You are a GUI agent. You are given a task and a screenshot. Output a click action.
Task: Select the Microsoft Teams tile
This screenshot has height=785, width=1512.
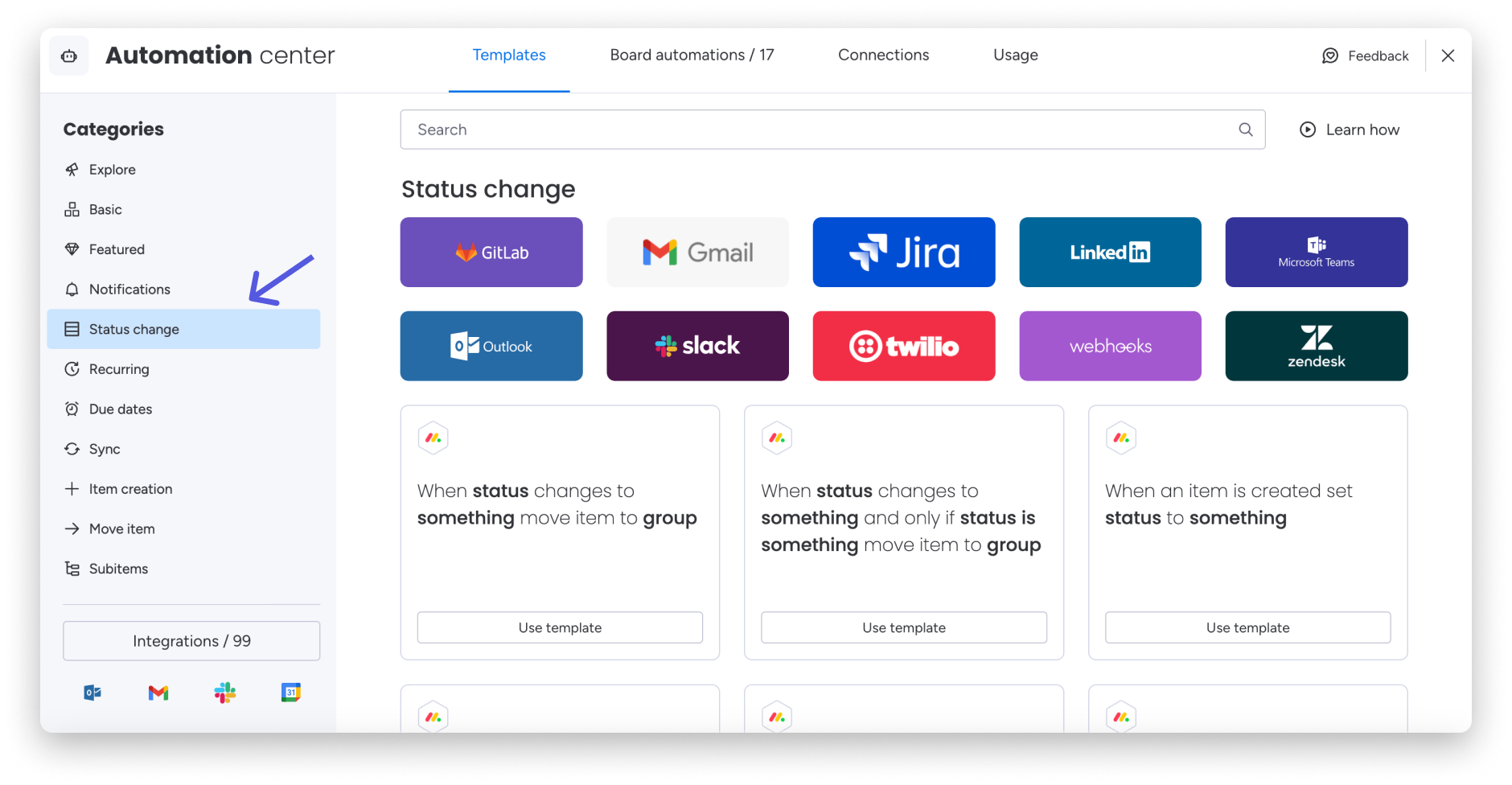[1316, 252]
